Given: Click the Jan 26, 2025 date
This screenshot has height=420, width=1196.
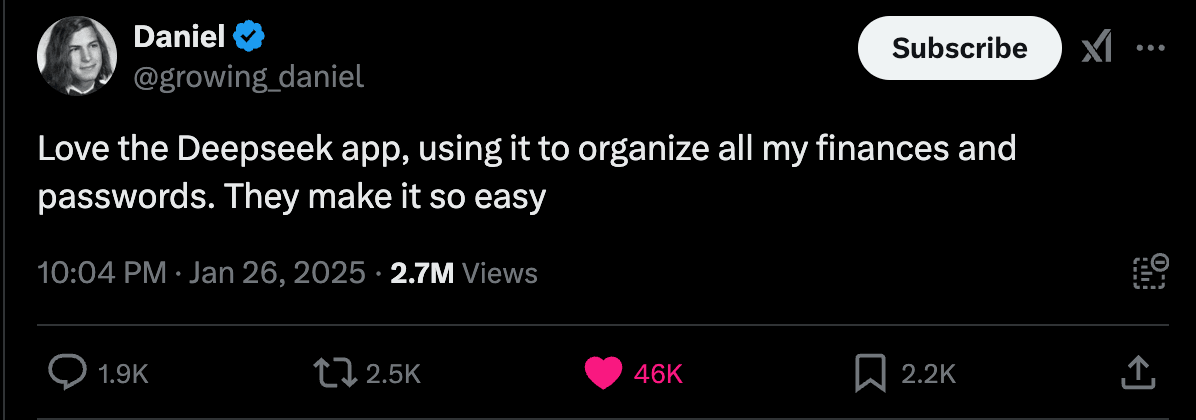Looking at the screenshot, I should 277,273.
